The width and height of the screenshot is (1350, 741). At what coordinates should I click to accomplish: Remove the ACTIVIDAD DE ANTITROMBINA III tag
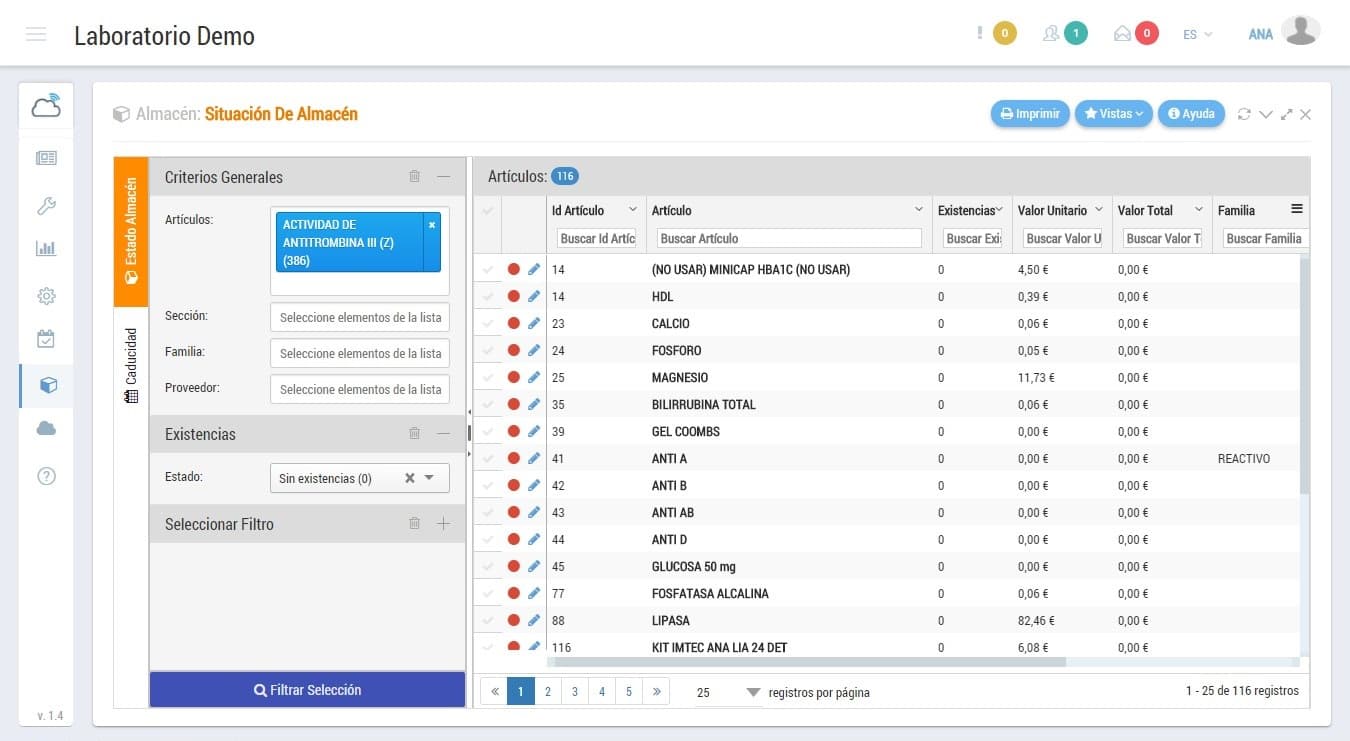tap(432, 225)
